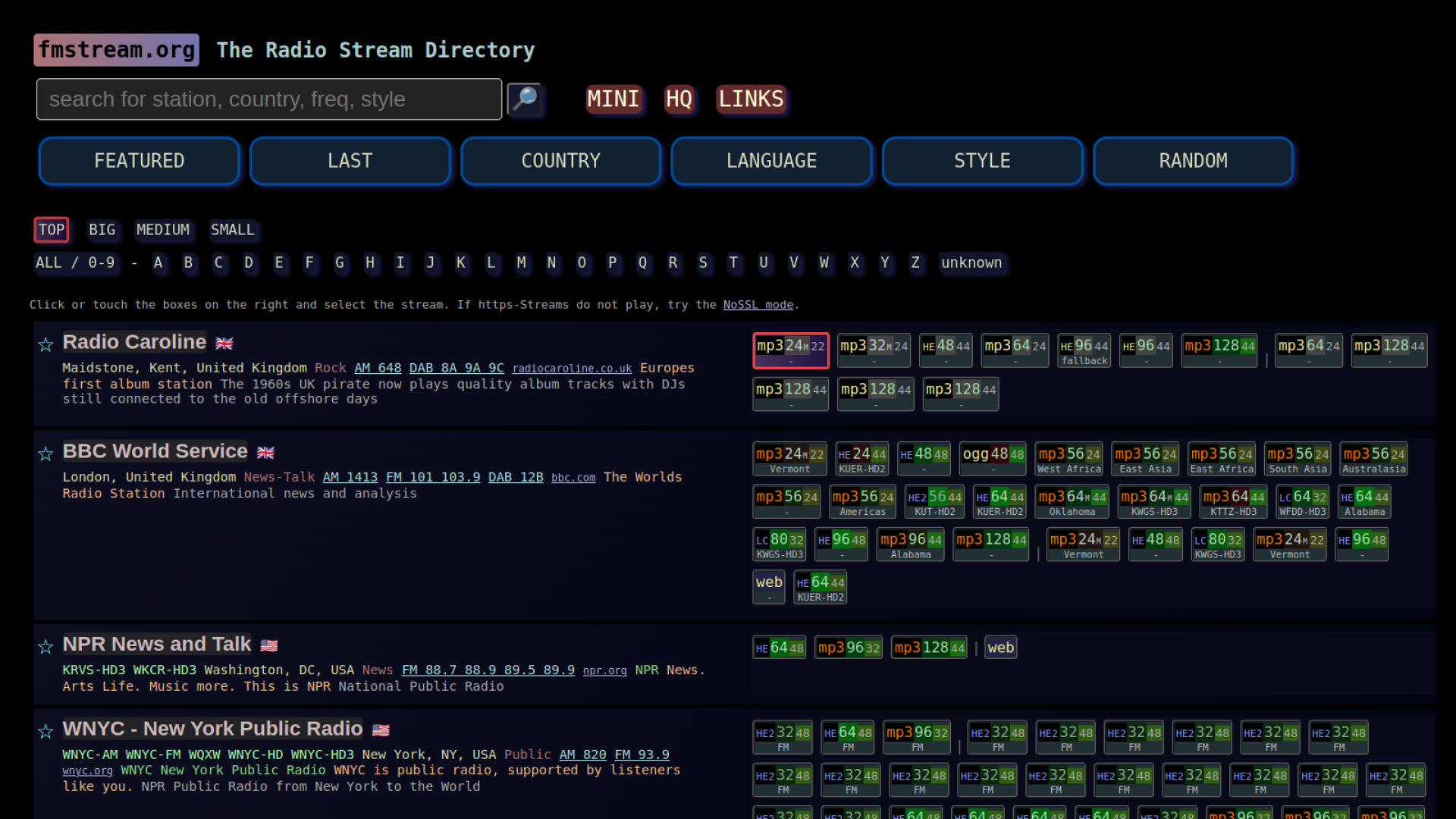The image size is (1456, 819).
Task: Open BBC World Service web stream box
Action: [768, 586]
